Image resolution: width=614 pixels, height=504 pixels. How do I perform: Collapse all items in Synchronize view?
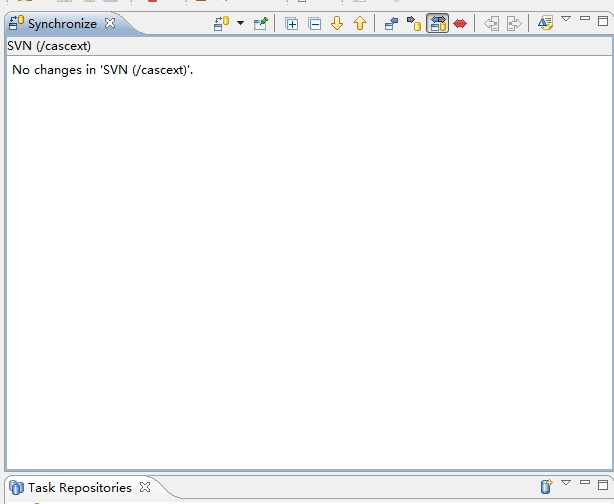pos(314,24)
